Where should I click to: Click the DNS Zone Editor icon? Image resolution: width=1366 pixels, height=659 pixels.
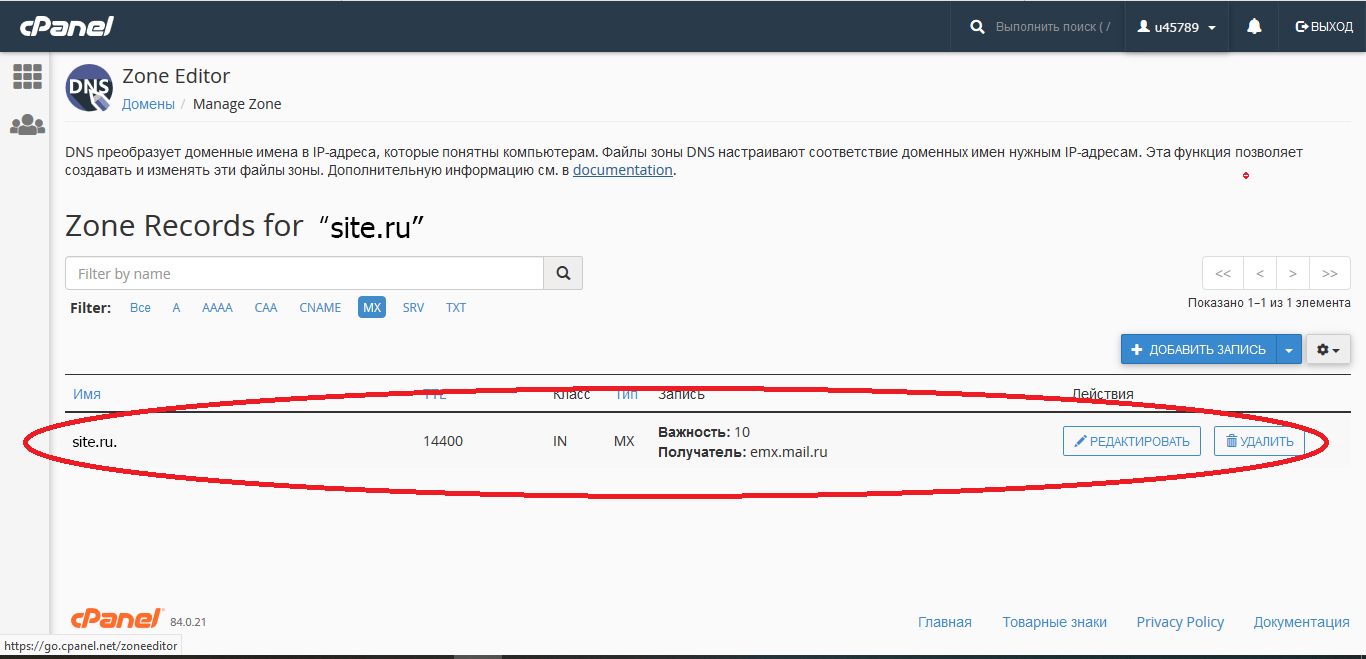(x=89, y=88)
